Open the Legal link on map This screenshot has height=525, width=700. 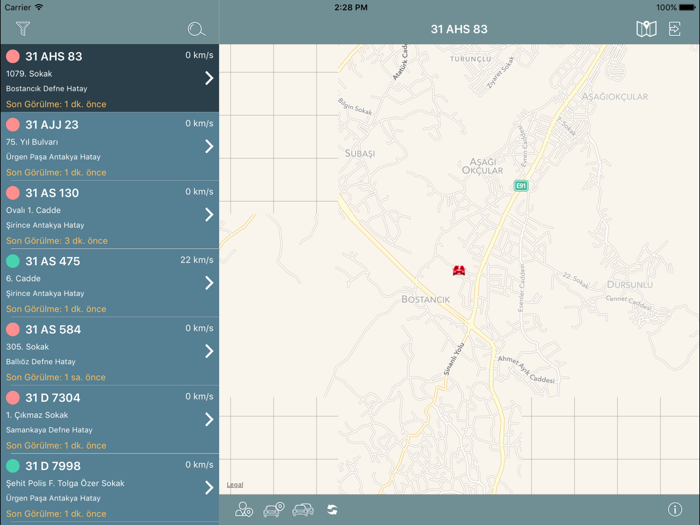[235, 485]
